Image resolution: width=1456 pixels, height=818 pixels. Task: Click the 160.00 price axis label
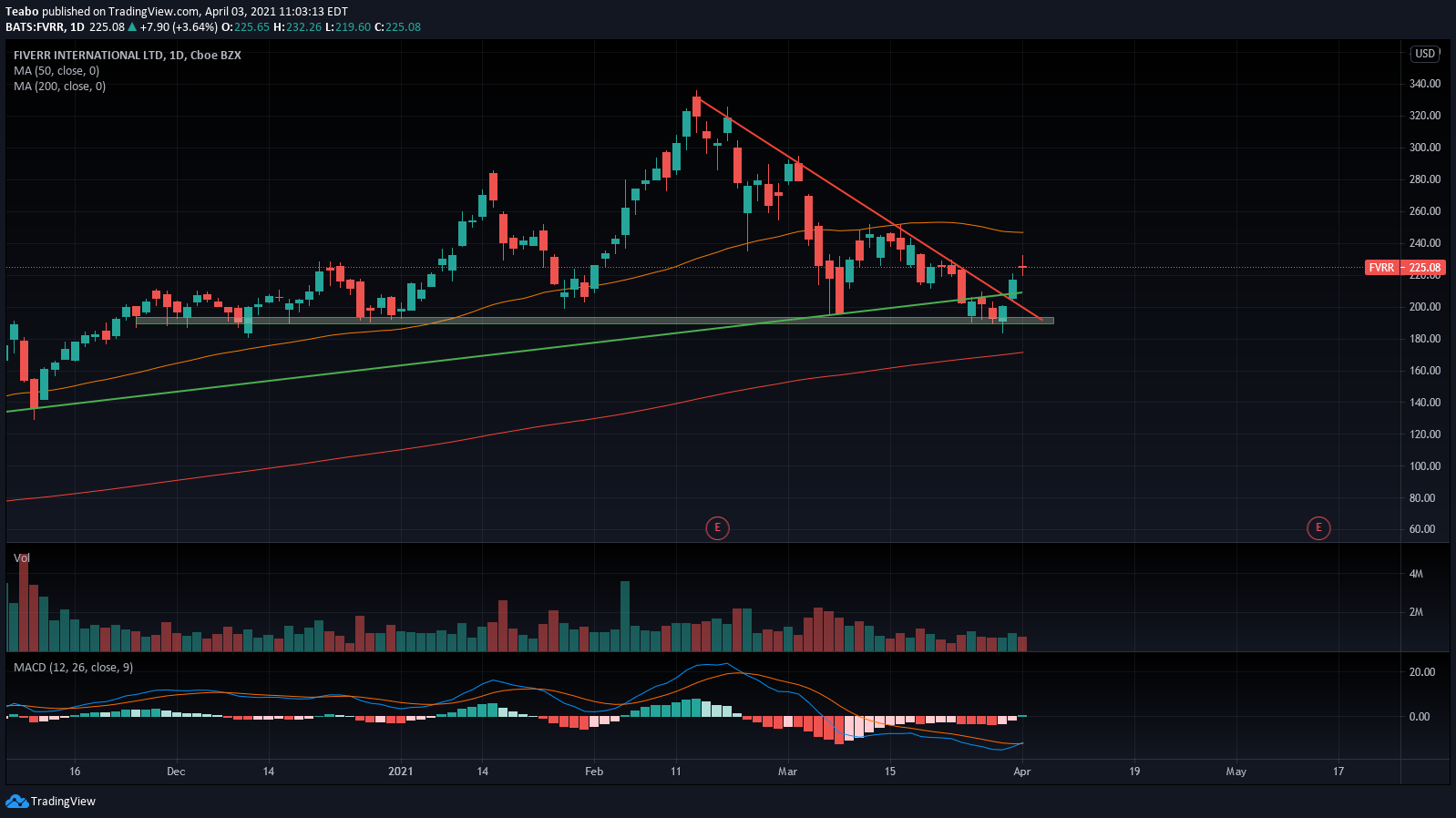(x=1425, y=371)
